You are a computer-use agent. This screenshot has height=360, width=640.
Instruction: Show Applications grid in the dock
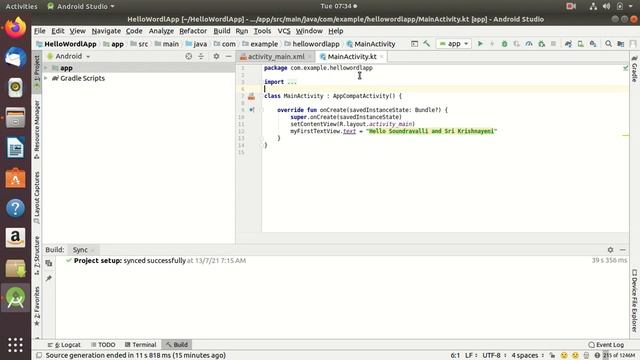[x=16, y=345]
